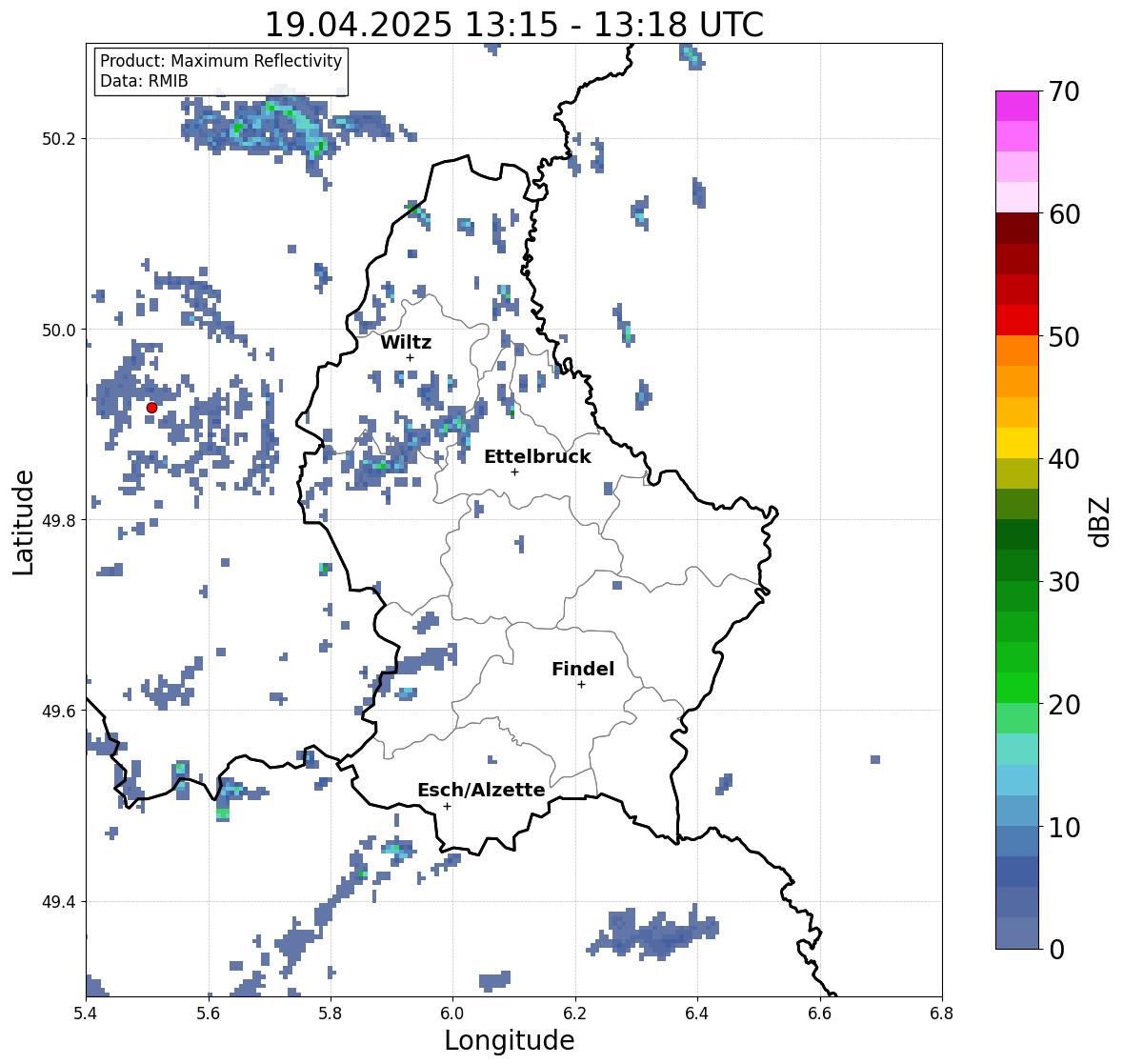
Task: Click the Esch/Alzette station label
Action: coord(481,790)
